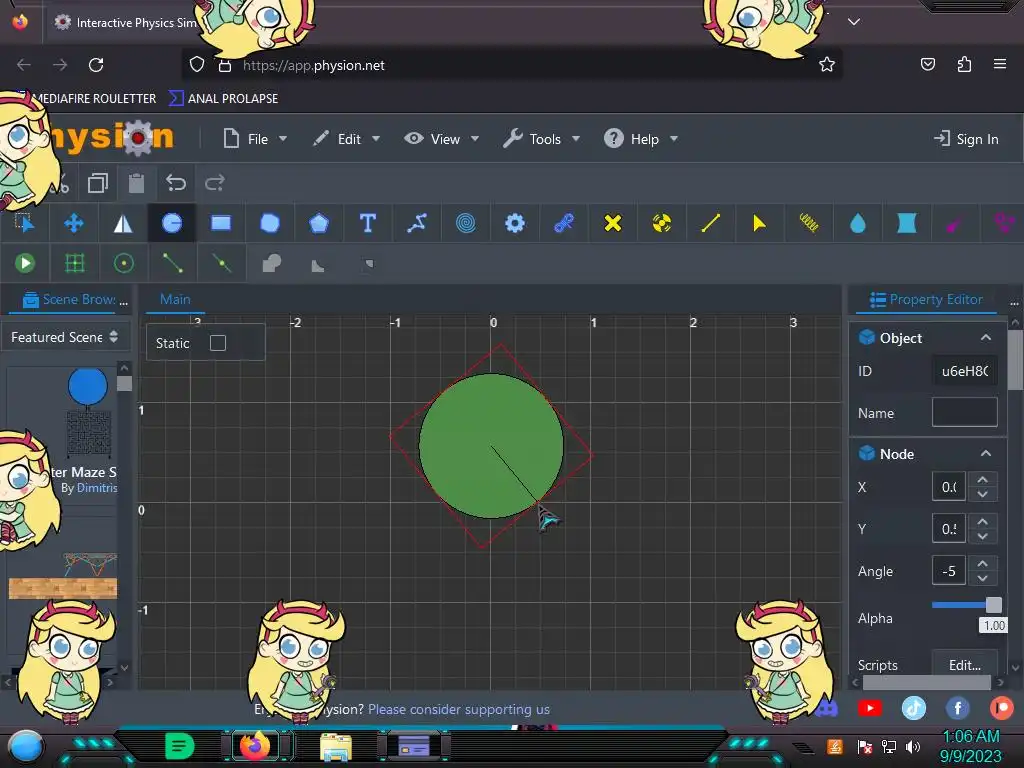
Task: Open the View menu
Action: [442, 139]
